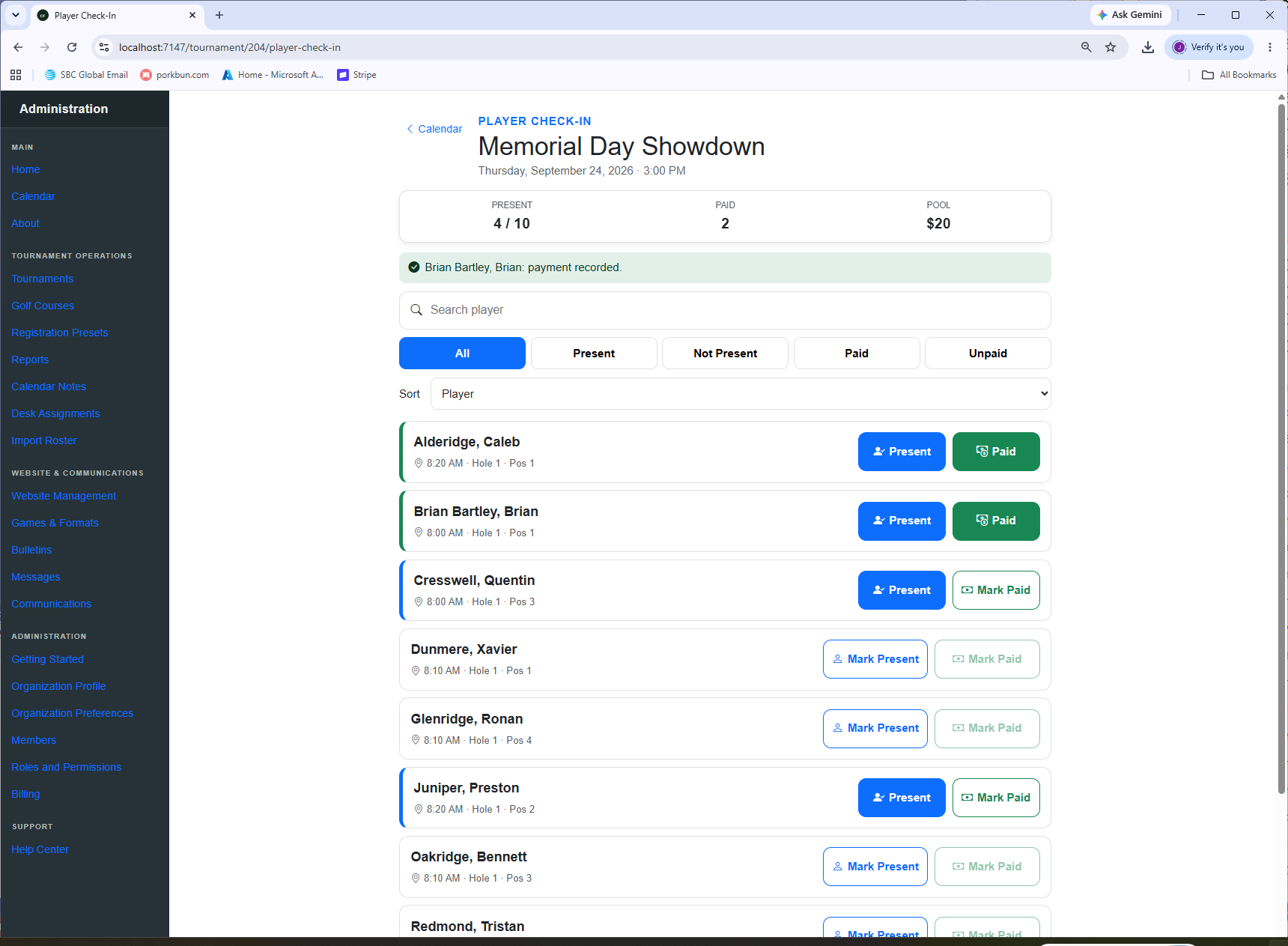Open Desk Assignments in the sidebar
Screen dimensions: 1288x946
[55, 413]
